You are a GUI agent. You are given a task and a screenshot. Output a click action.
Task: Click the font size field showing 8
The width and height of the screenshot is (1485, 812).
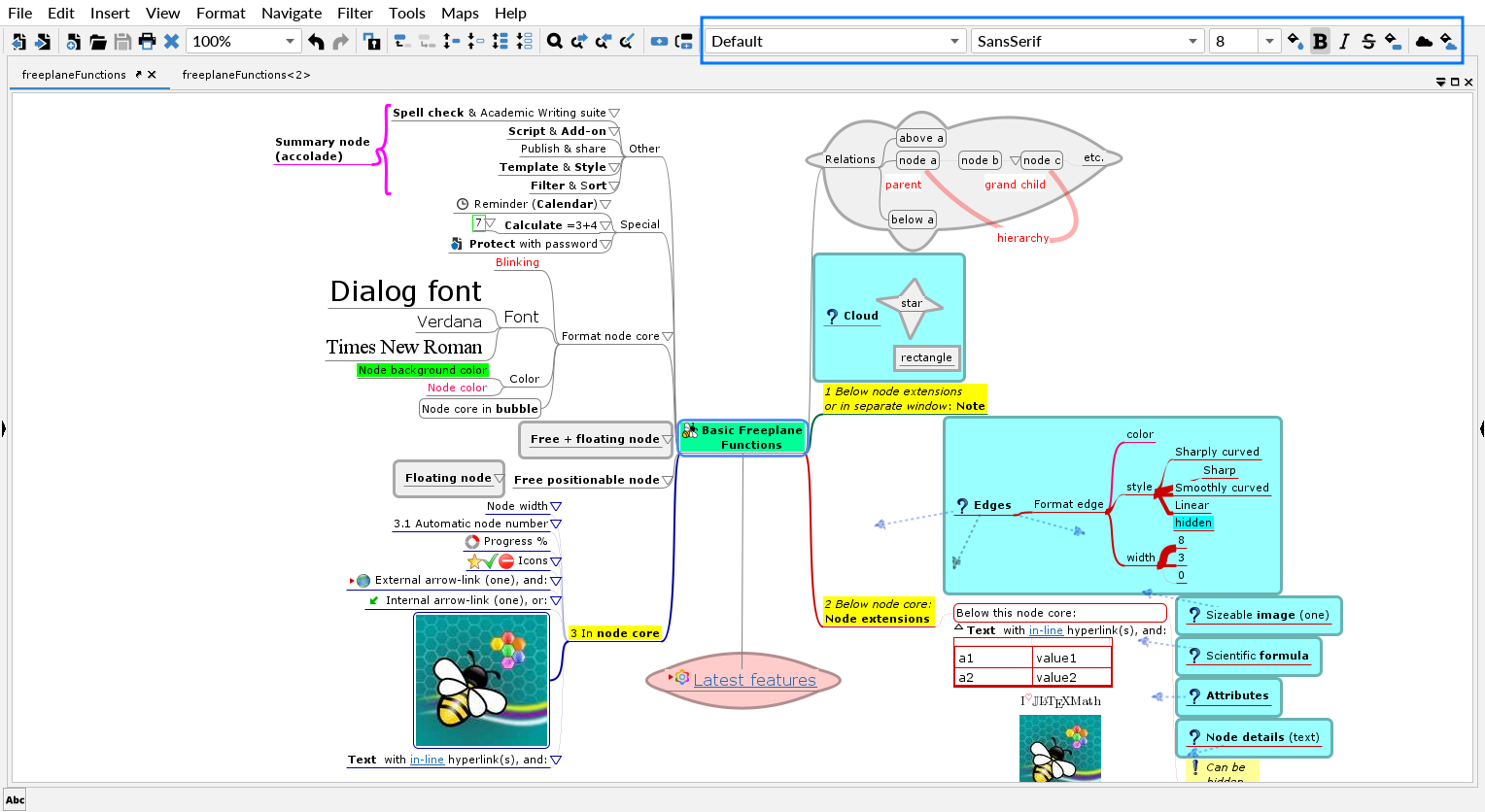pyautogui.click(x=1232, y=41)
